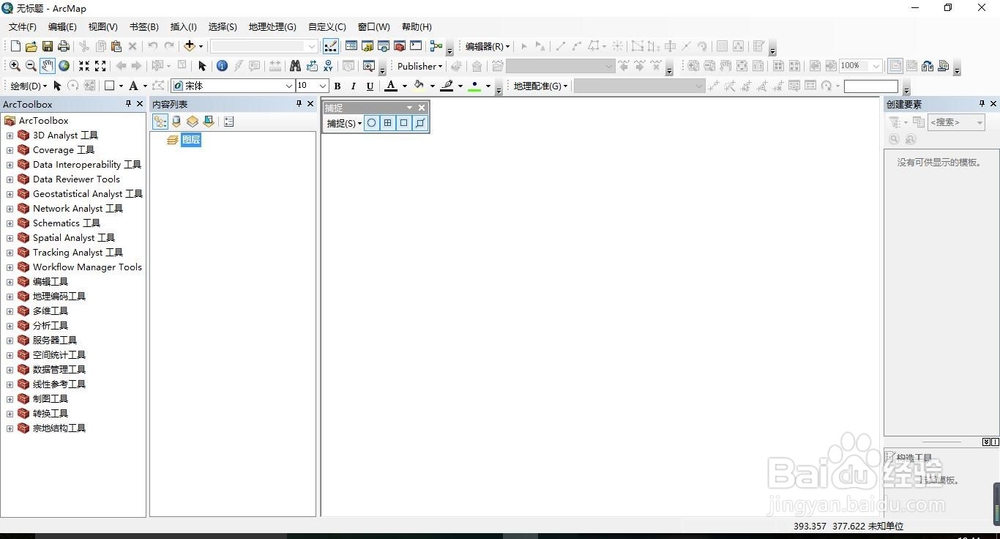Switch to List By Selection view

tap(209, 121)
